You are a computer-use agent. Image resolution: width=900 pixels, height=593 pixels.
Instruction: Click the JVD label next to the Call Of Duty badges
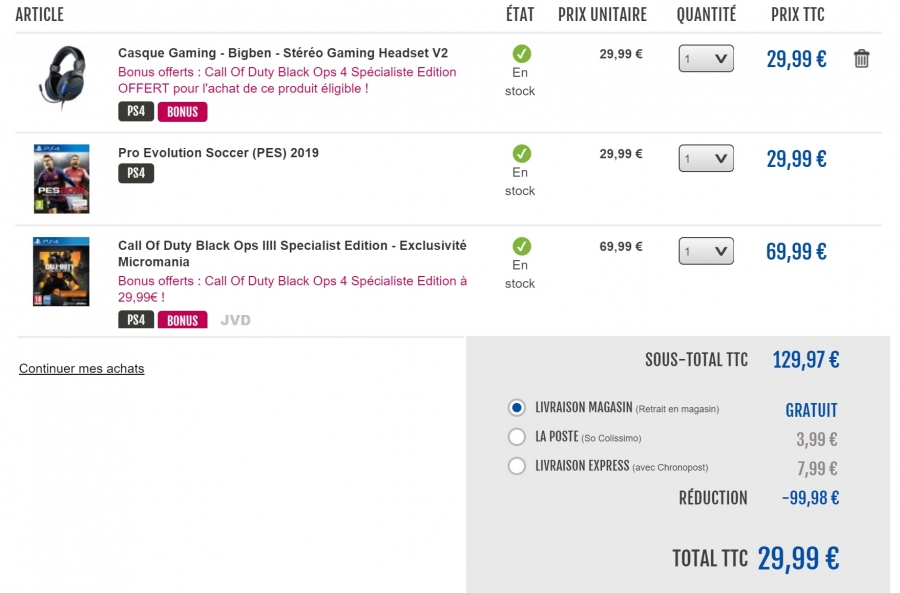235,320
